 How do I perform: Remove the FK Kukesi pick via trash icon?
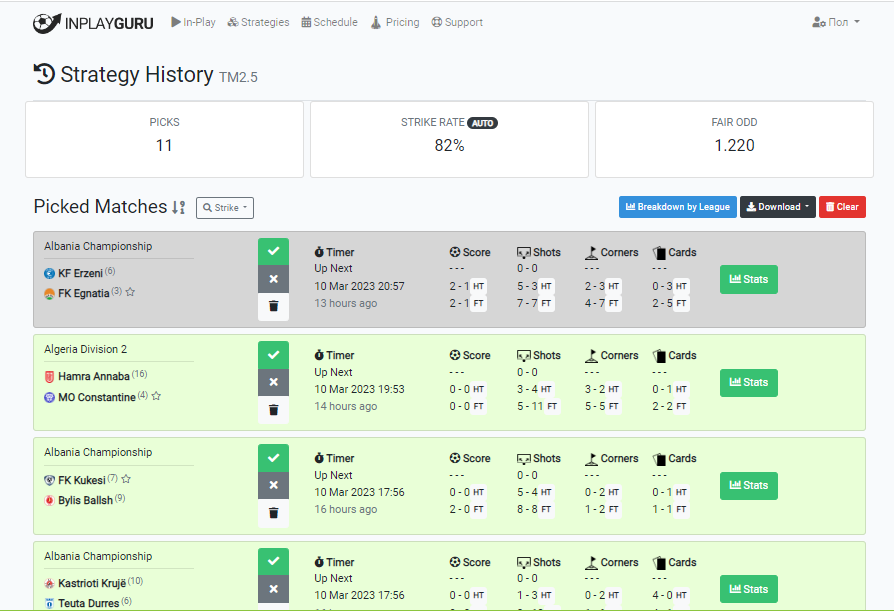coord(273,513)
